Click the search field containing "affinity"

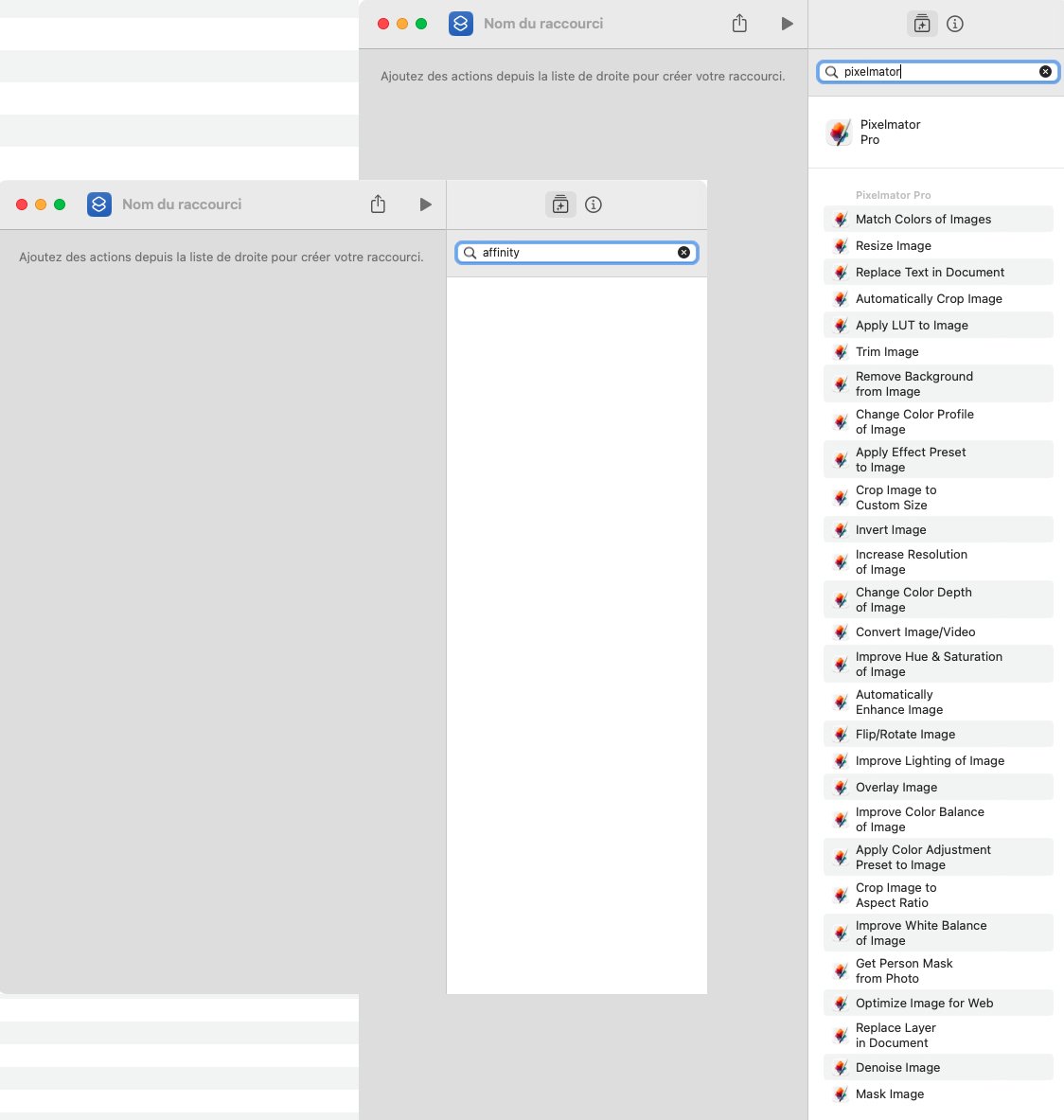(x=577, y=252)
